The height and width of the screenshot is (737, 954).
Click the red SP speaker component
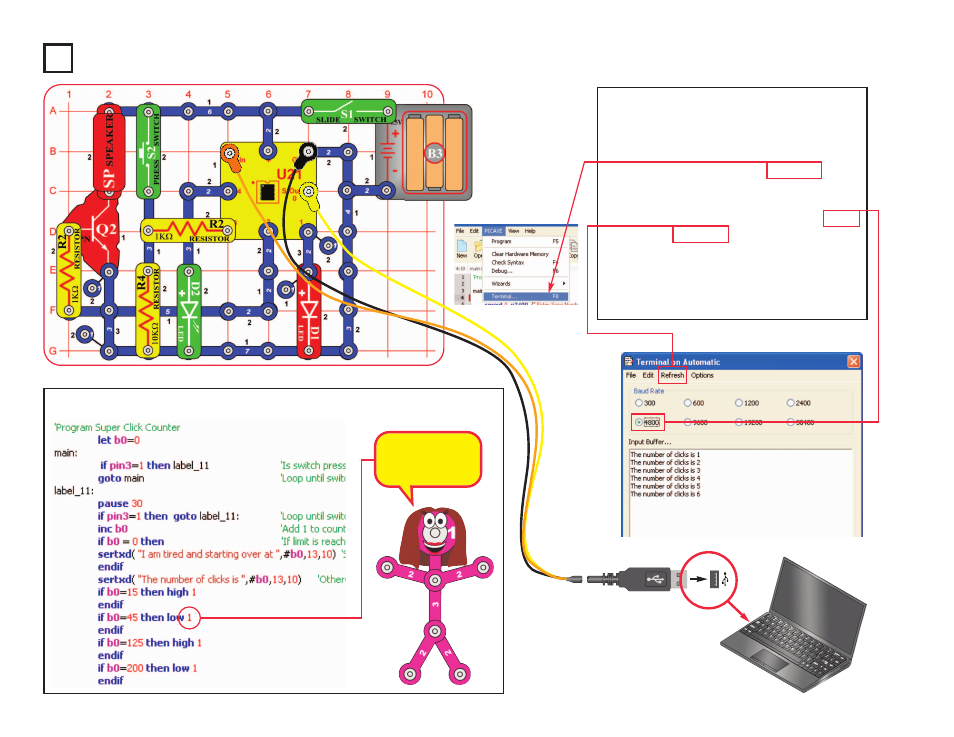(x=109, y=150)
